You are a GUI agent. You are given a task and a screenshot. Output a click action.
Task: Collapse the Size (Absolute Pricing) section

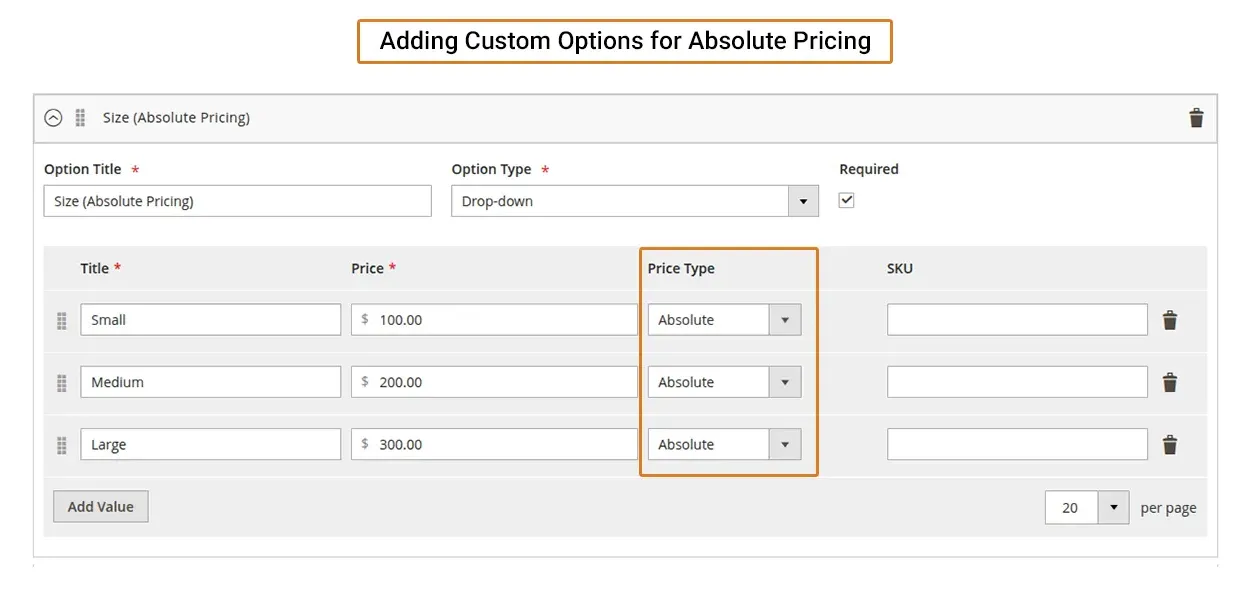coord(54,118)
